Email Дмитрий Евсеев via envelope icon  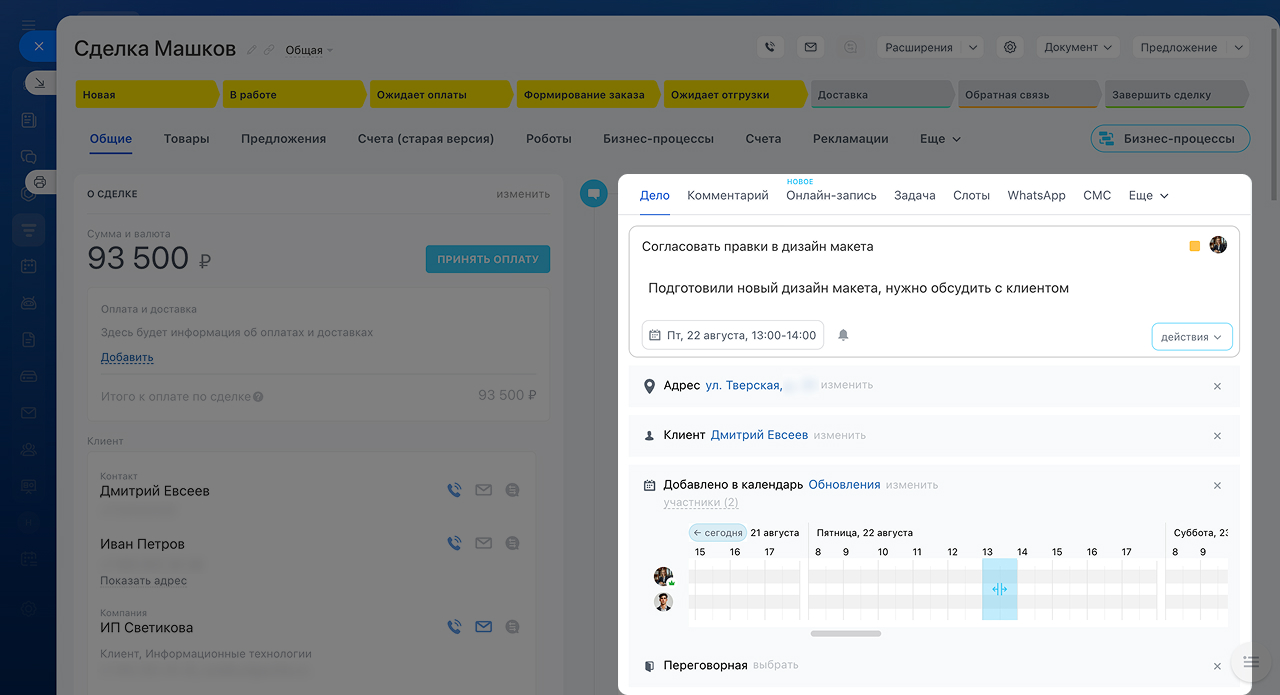[483, 490]
